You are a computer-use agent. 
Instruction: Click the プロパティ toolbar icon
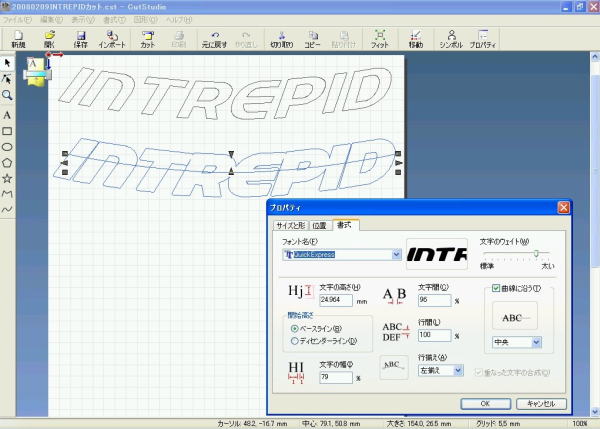coord(483,39)
